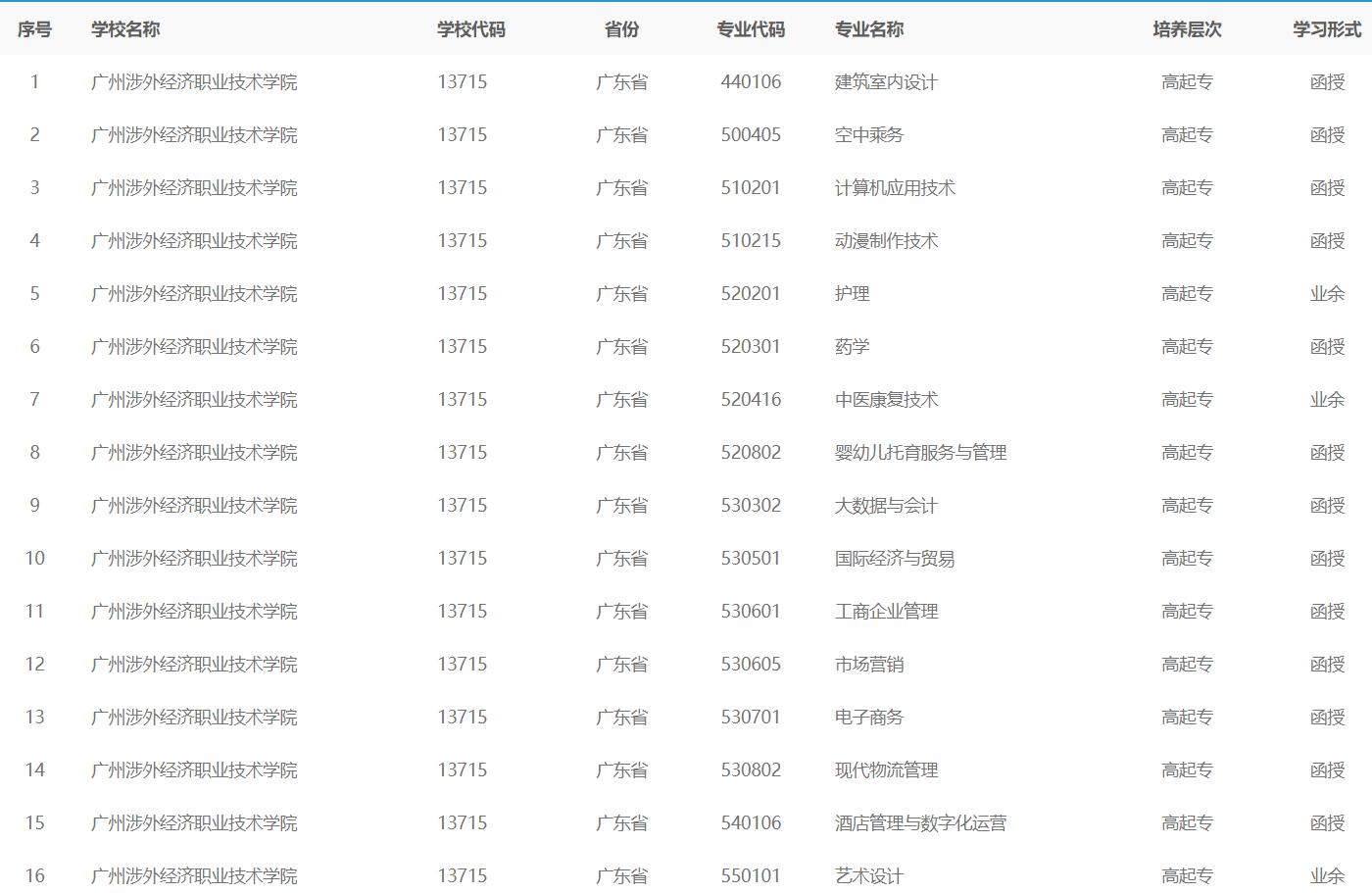
Task: Click 高起专 in the 市场营销 row
Action: click(1188, 665)
